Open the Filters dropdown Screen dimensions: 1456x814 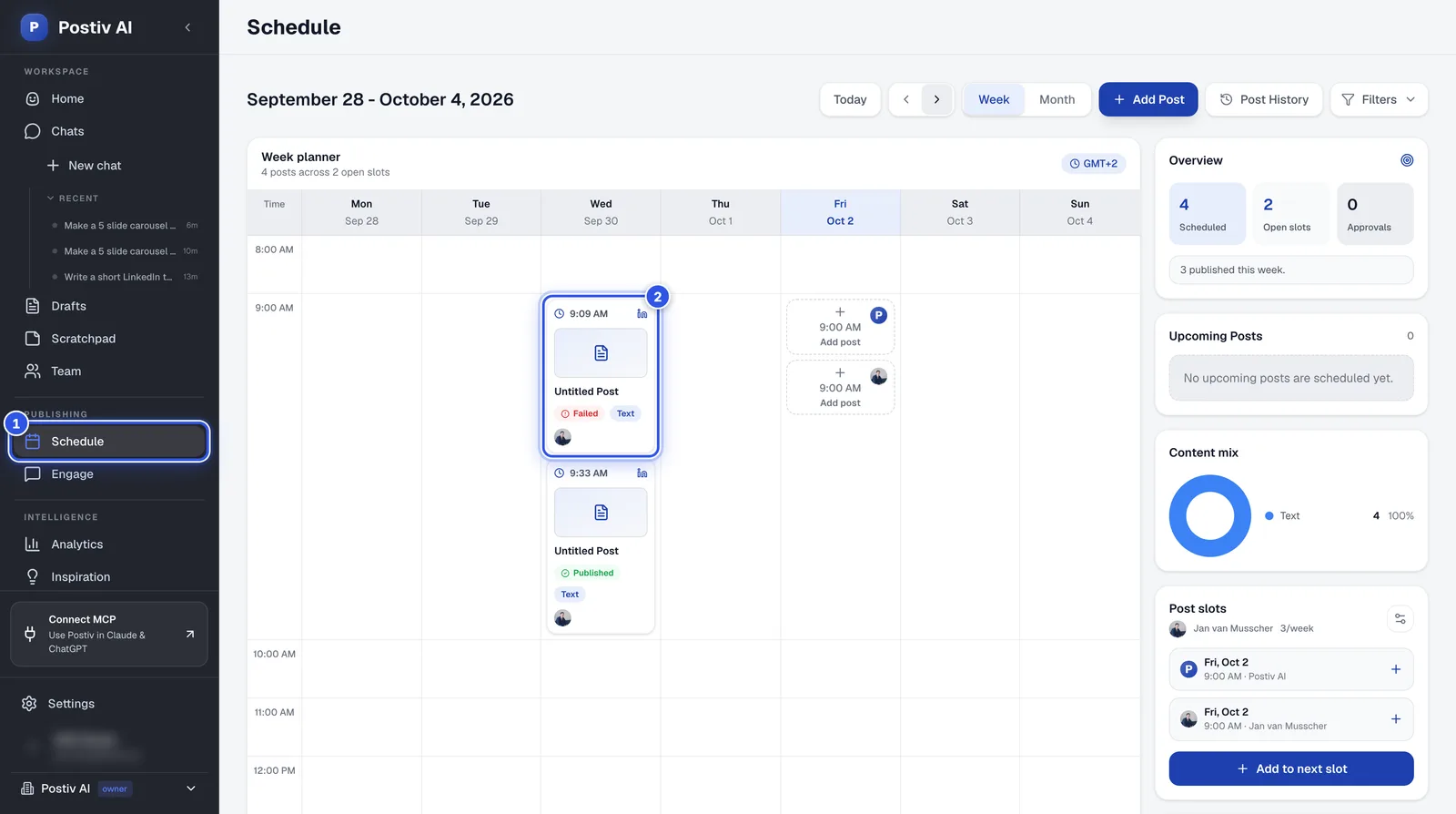point(1379,99)
